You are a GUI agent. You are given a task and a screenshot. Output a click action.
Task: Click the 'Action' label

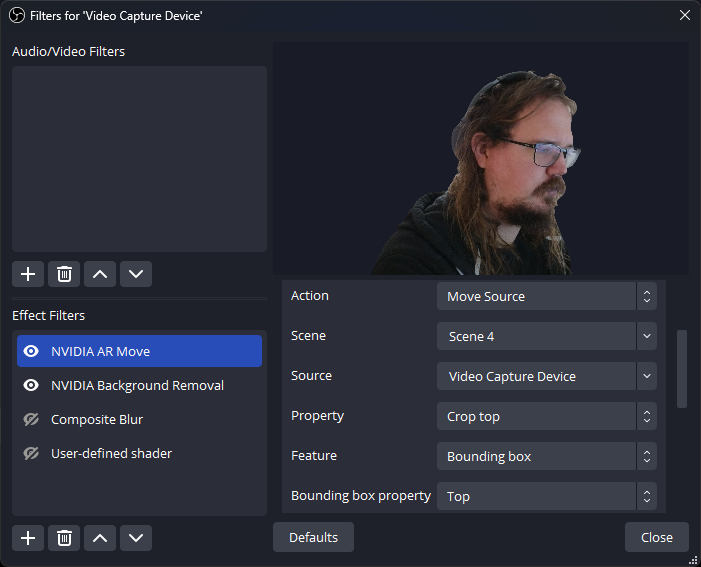pyautogui.click(x=310, y=296)
